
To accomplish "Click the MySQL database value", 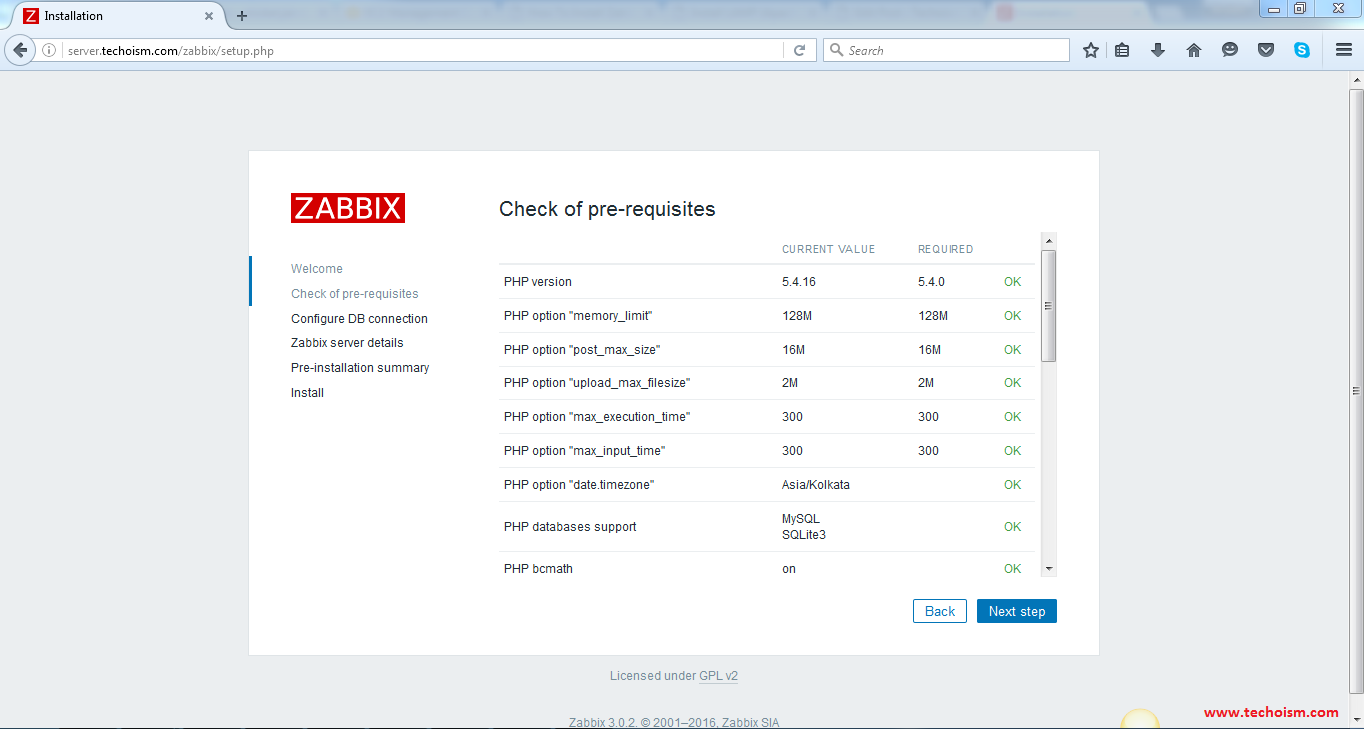I will click(x=801, y=519).
